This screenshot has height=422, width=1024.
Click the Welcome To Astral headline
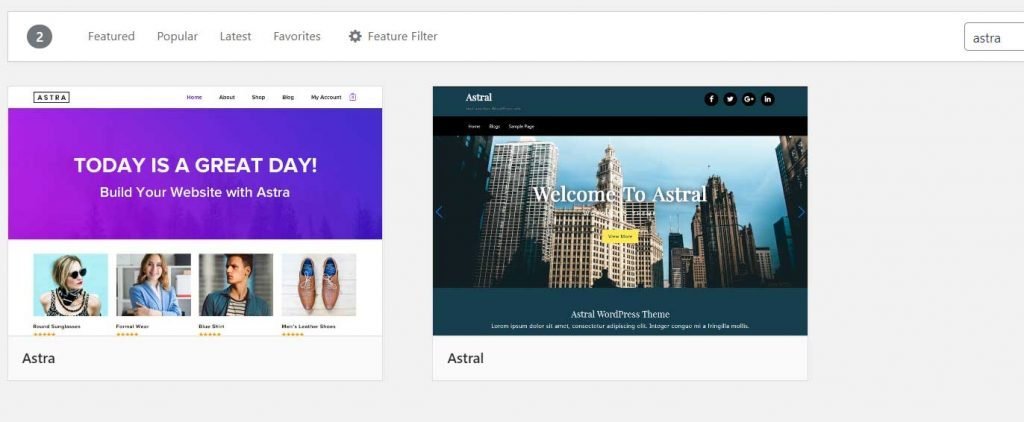pyautogui.click(x=620, y=194)
